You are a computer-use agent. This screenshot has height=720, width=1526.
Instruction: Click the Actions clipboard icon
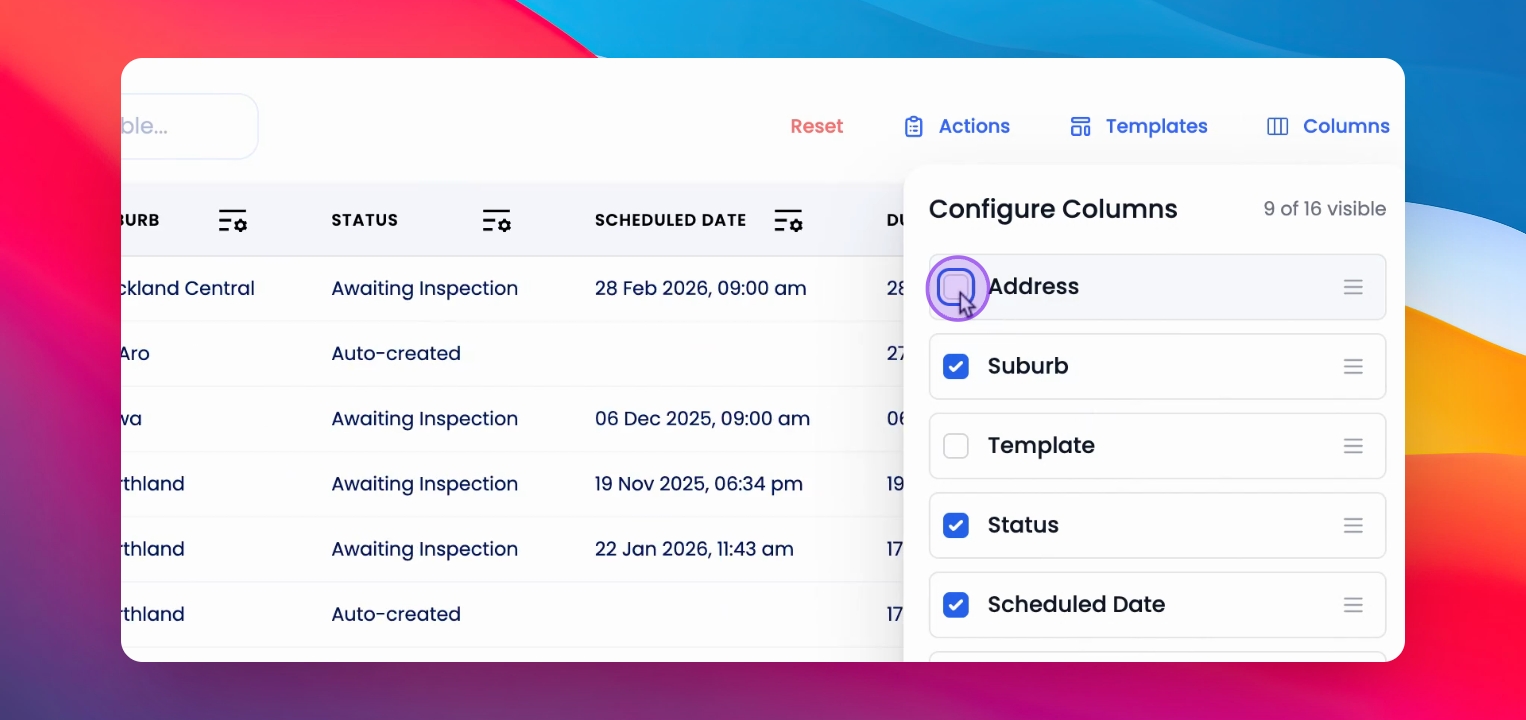point(913,127)
